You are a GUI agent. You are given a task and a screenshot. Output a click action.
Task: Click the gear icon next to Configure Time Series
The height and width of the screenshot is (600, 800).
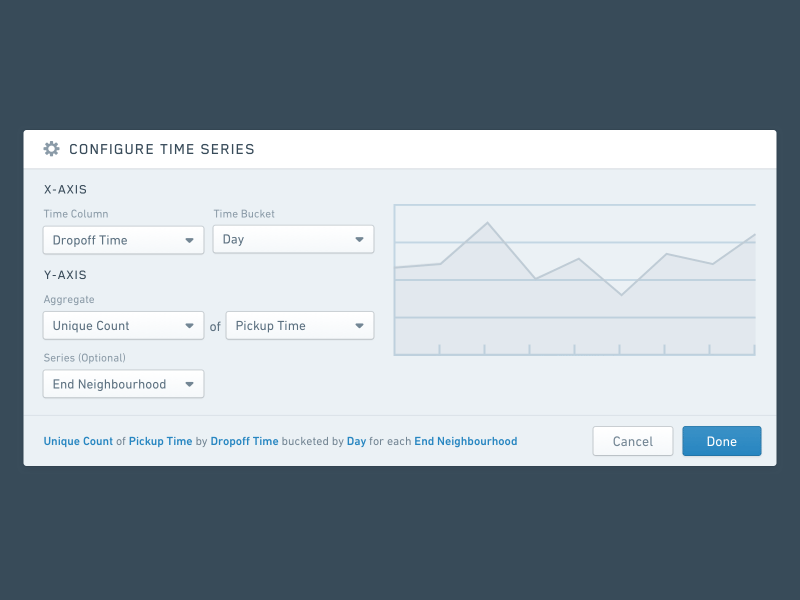[51, 148]
